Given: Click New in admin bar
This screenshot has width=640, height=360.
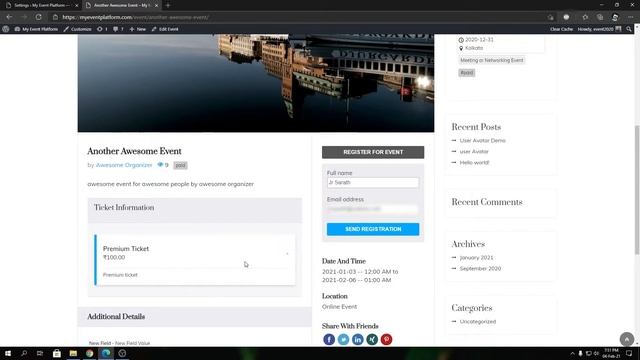Looking at the screenshot, I should click(138, 29).
